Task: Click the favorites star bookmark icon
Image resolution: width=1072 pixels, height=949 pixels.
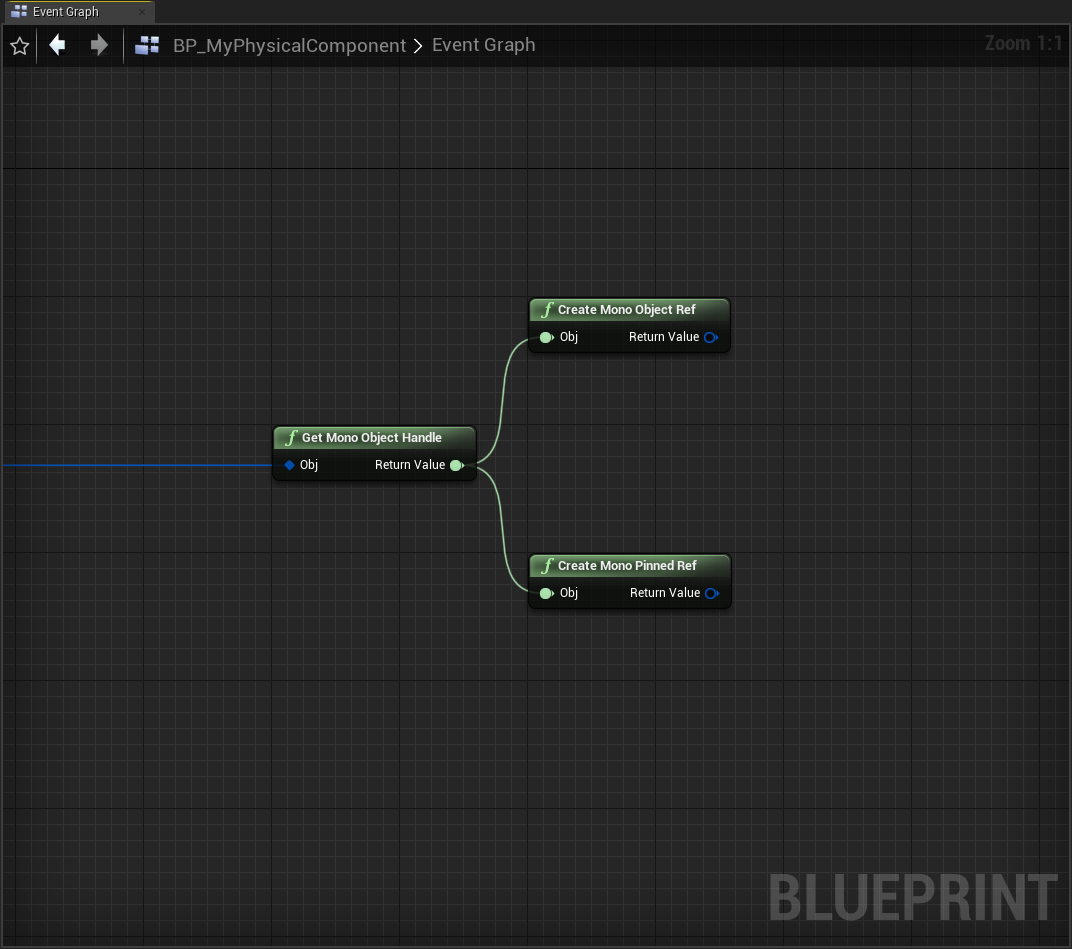Action: pos(20,46)
